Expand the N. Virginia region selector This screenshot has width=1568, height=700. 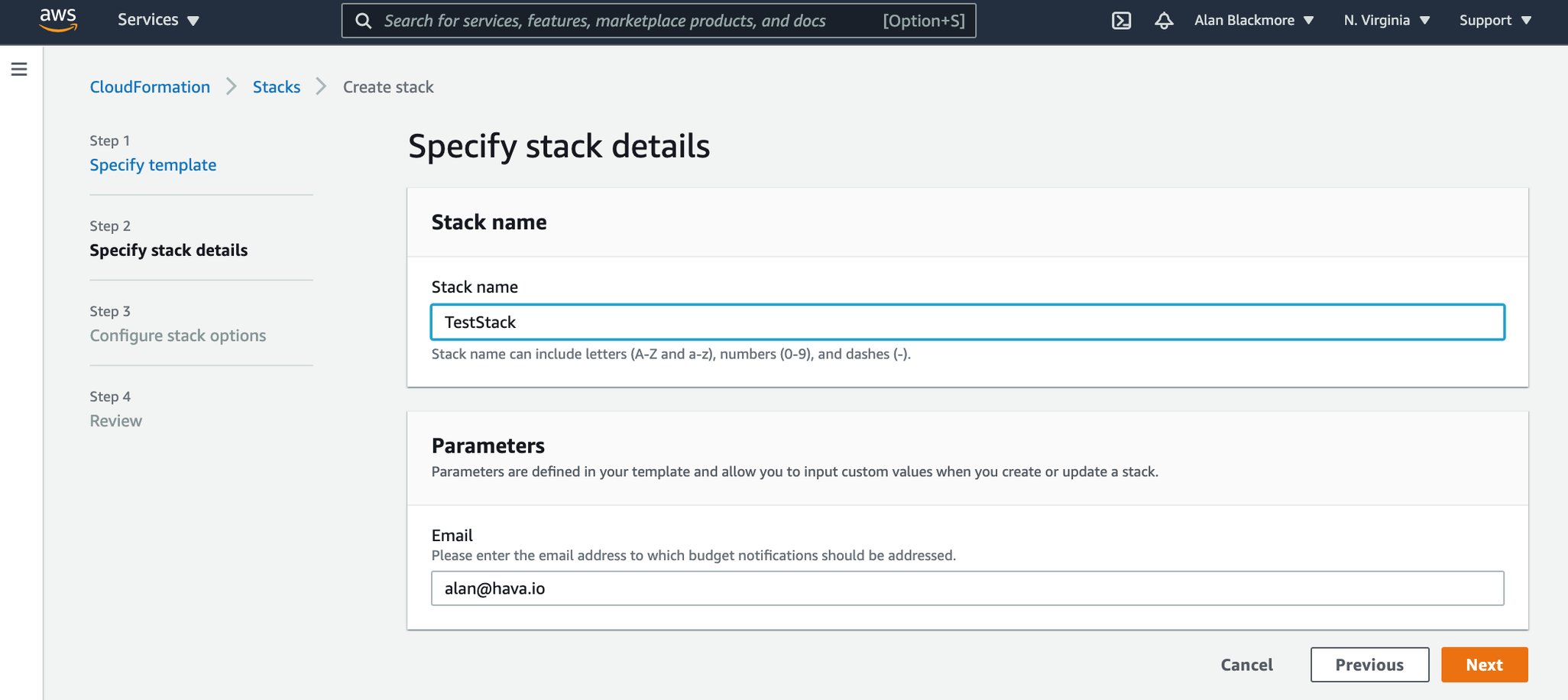tap(1385, 20)
